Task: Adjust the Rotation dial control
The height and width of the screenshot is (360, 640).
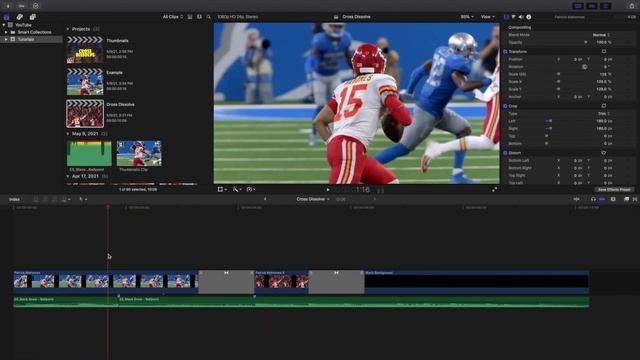Action: [584, 67]
